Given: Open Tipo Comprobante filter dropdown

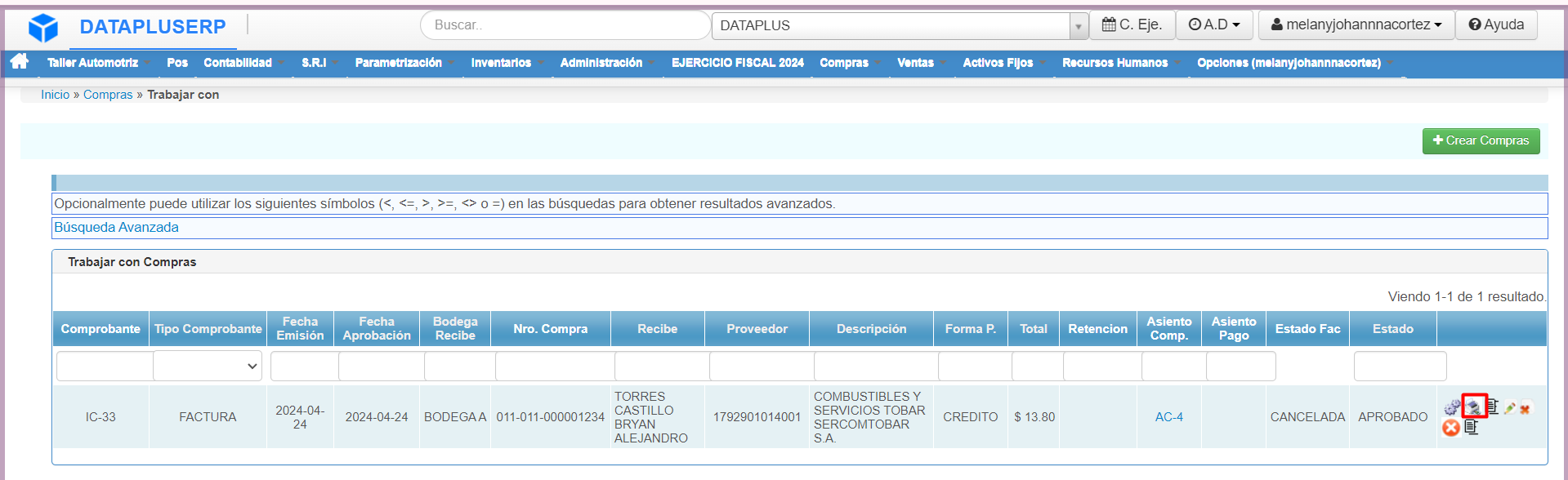Looking at the screenshot, I should click(208, 366).
